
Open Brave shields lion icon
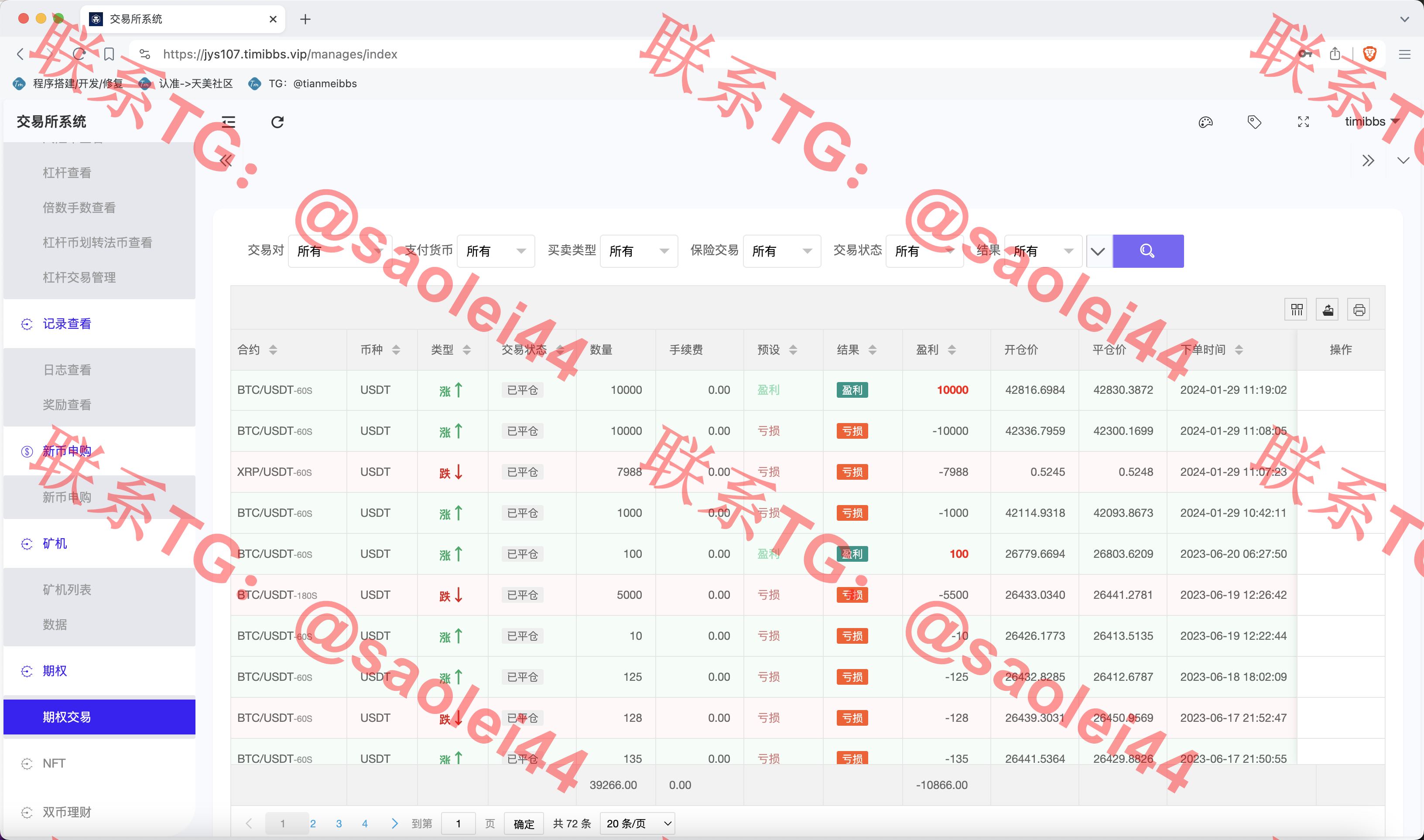1369,54
